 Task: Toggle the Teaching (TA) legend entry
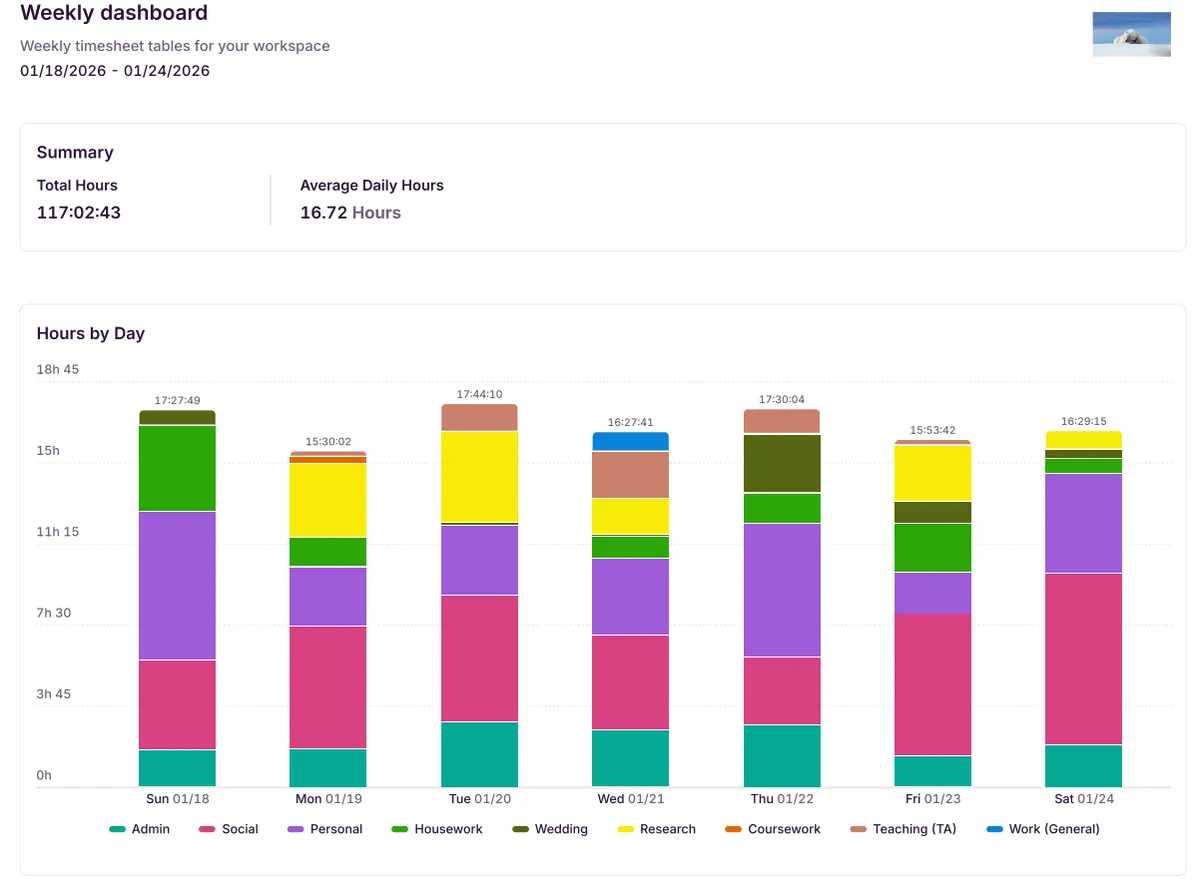tap(903, 829)
